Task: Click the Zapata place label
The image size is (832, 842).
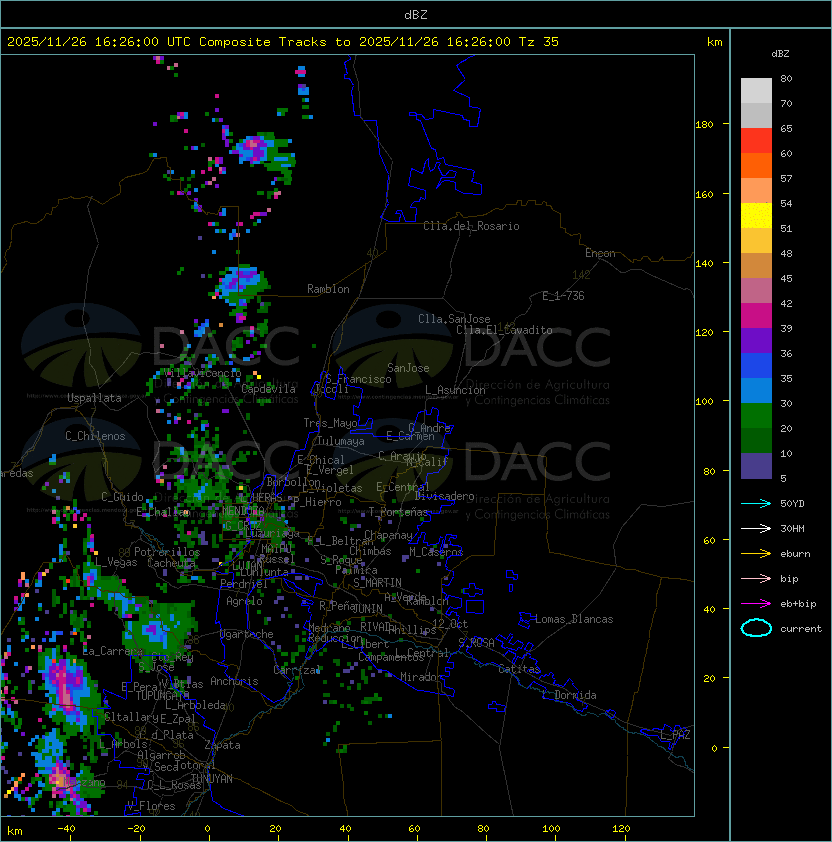Action: pyautogui.click(x=222, y=745)
